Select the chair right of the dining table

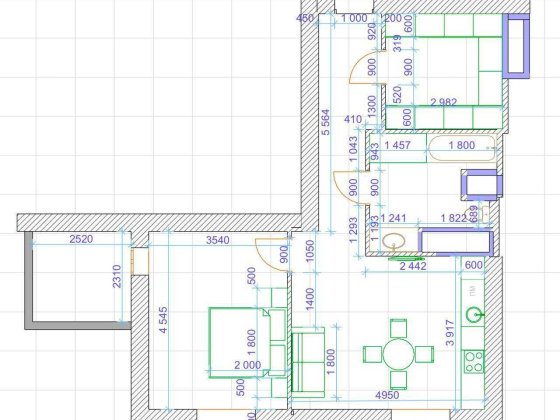click(424, 354)
